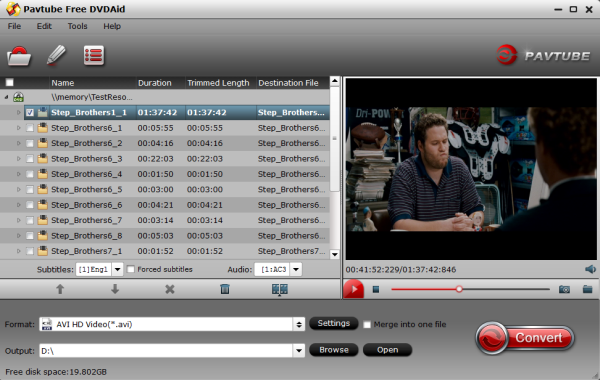
Task: Collapse the \\memory\TestReso tree node
Action: point(6,97)
